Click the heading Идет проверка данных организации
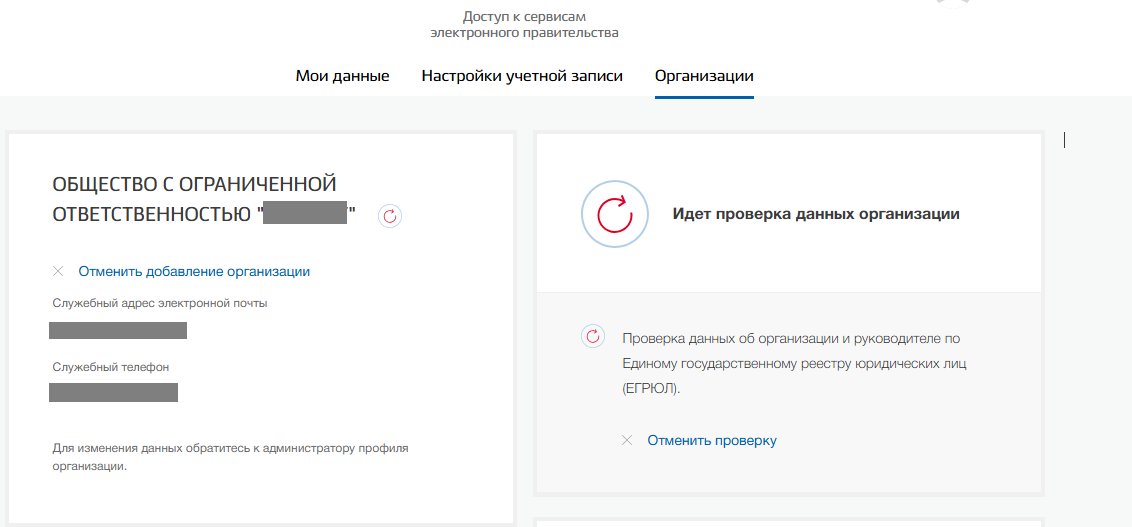Screen dimensions: 1132x527 (x=816, y=214)
